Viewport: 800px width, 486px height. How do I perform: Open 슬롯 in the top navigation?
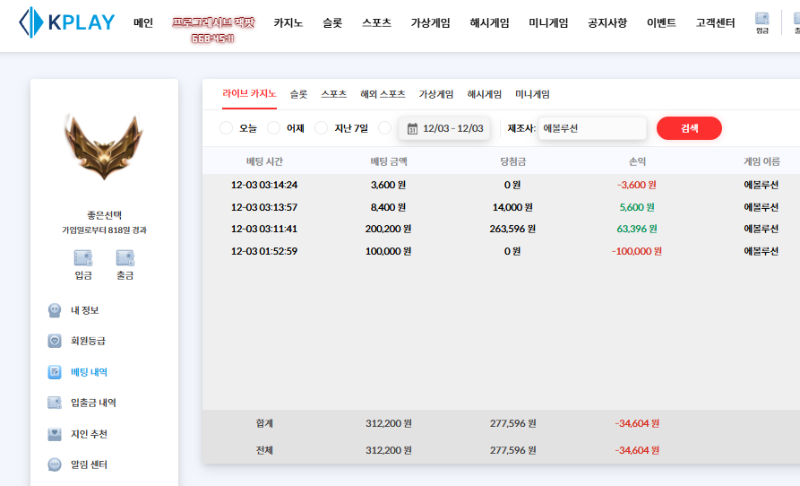tap(332, 23)
